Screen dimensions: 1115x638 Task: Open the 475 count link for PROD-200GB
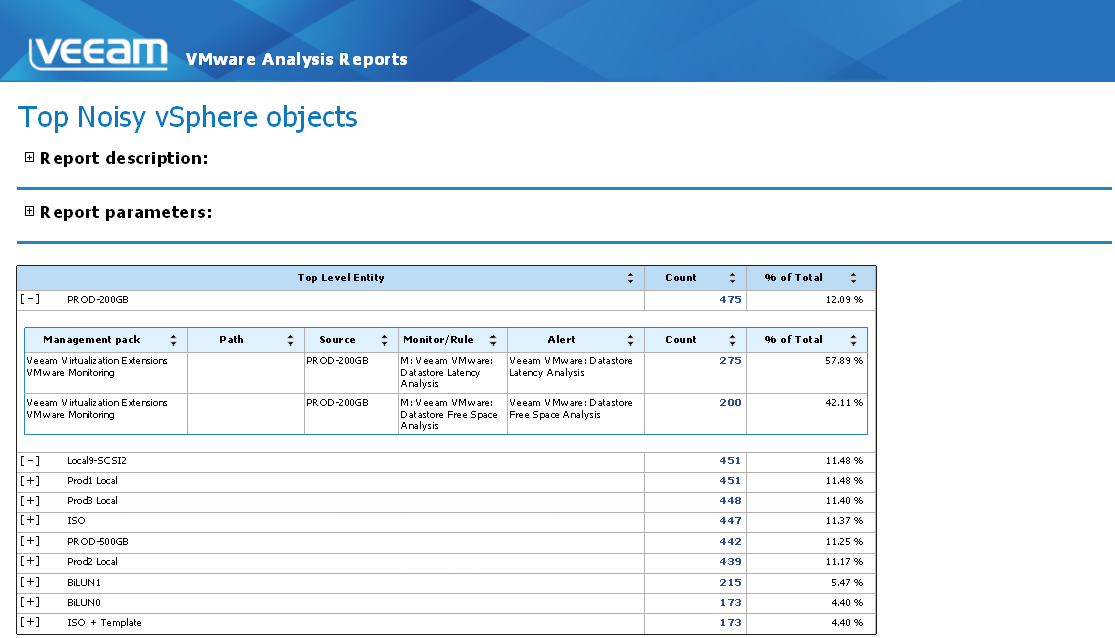730,299
